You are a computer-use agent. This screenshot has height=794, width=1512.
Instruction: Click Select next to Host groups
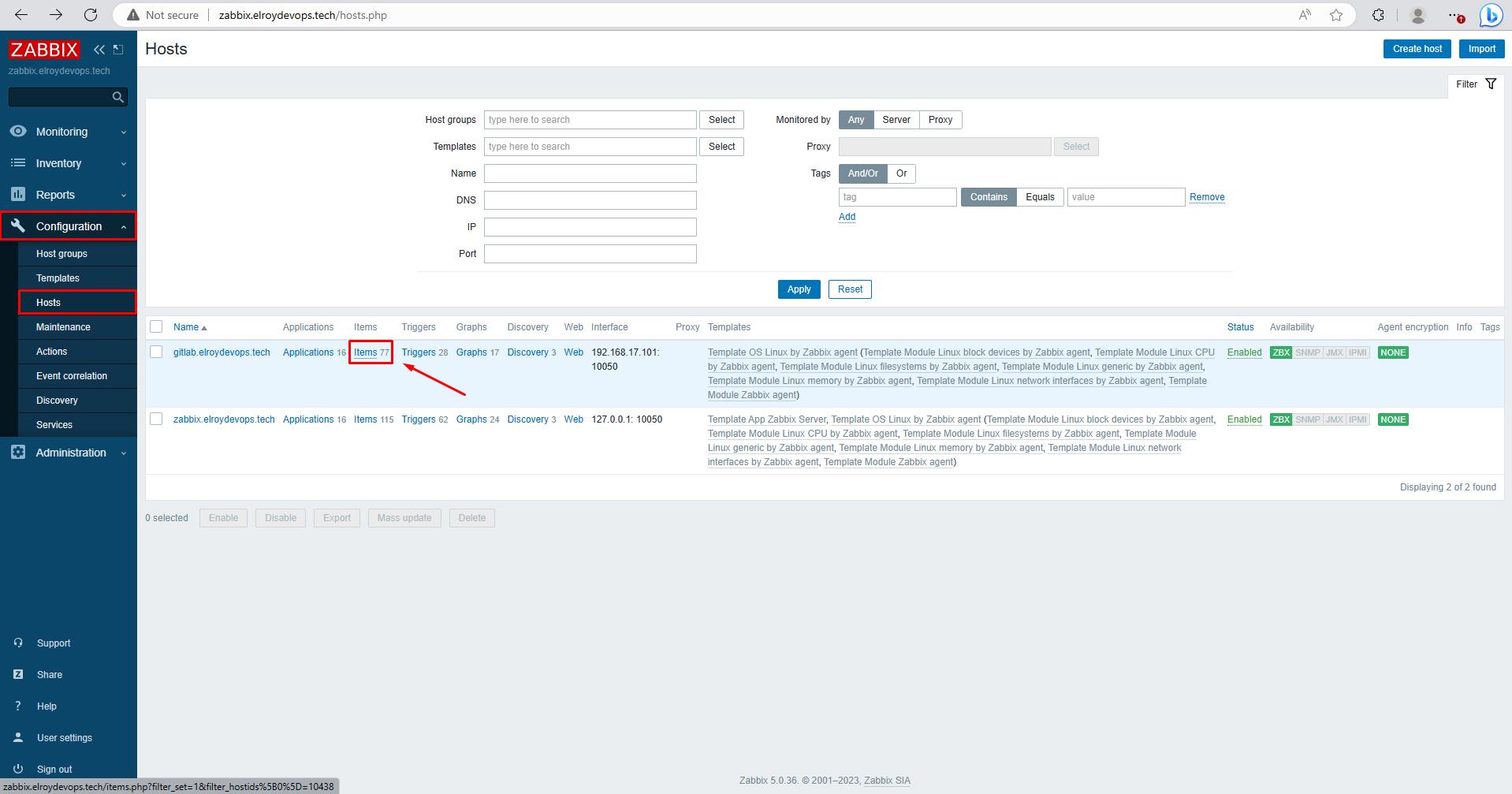721,120
